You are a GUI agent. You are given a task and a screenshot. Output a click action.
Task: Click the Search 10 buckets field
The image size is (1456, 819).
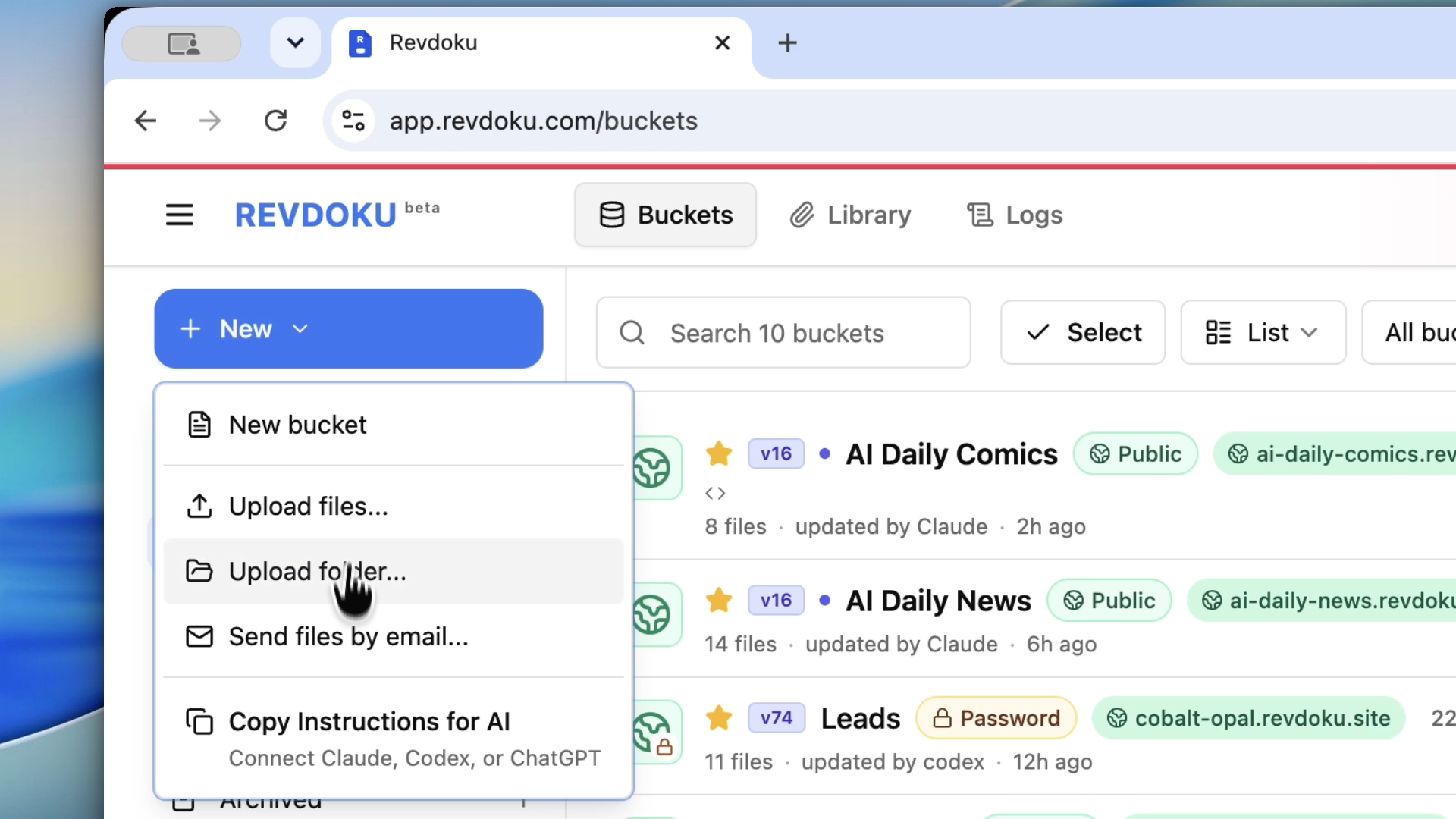783,332
